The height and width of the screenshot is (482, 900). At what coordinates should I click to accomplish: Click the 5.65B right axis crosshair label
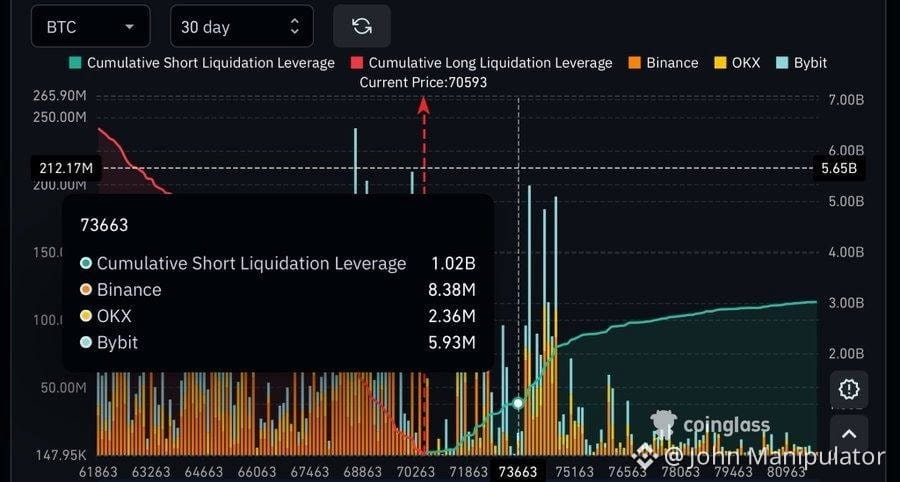pyautogui.click(x=839, y=169)
